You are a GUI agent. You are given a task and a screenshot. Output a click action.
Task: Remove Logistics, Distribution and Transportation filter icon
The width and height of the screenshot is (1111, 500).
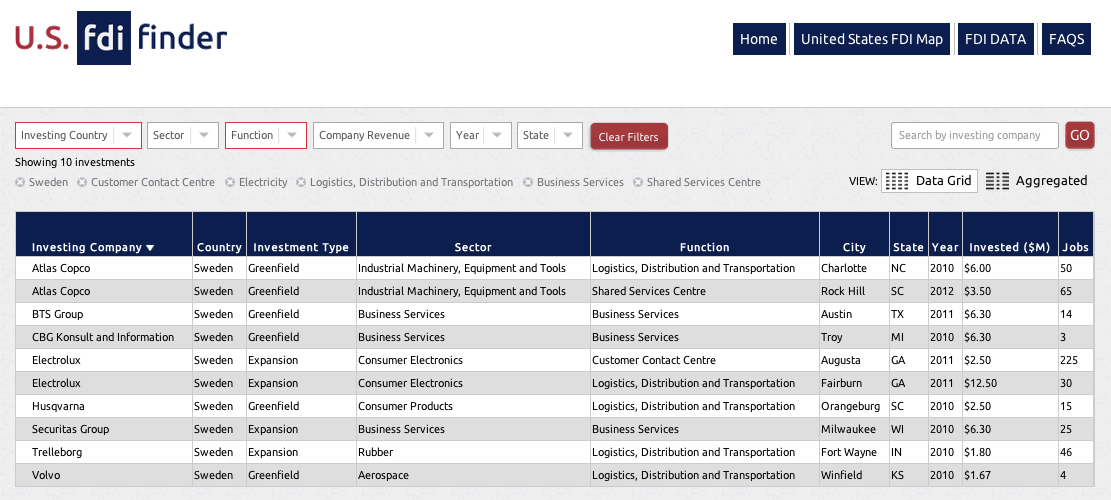click(x=301, y=182)
